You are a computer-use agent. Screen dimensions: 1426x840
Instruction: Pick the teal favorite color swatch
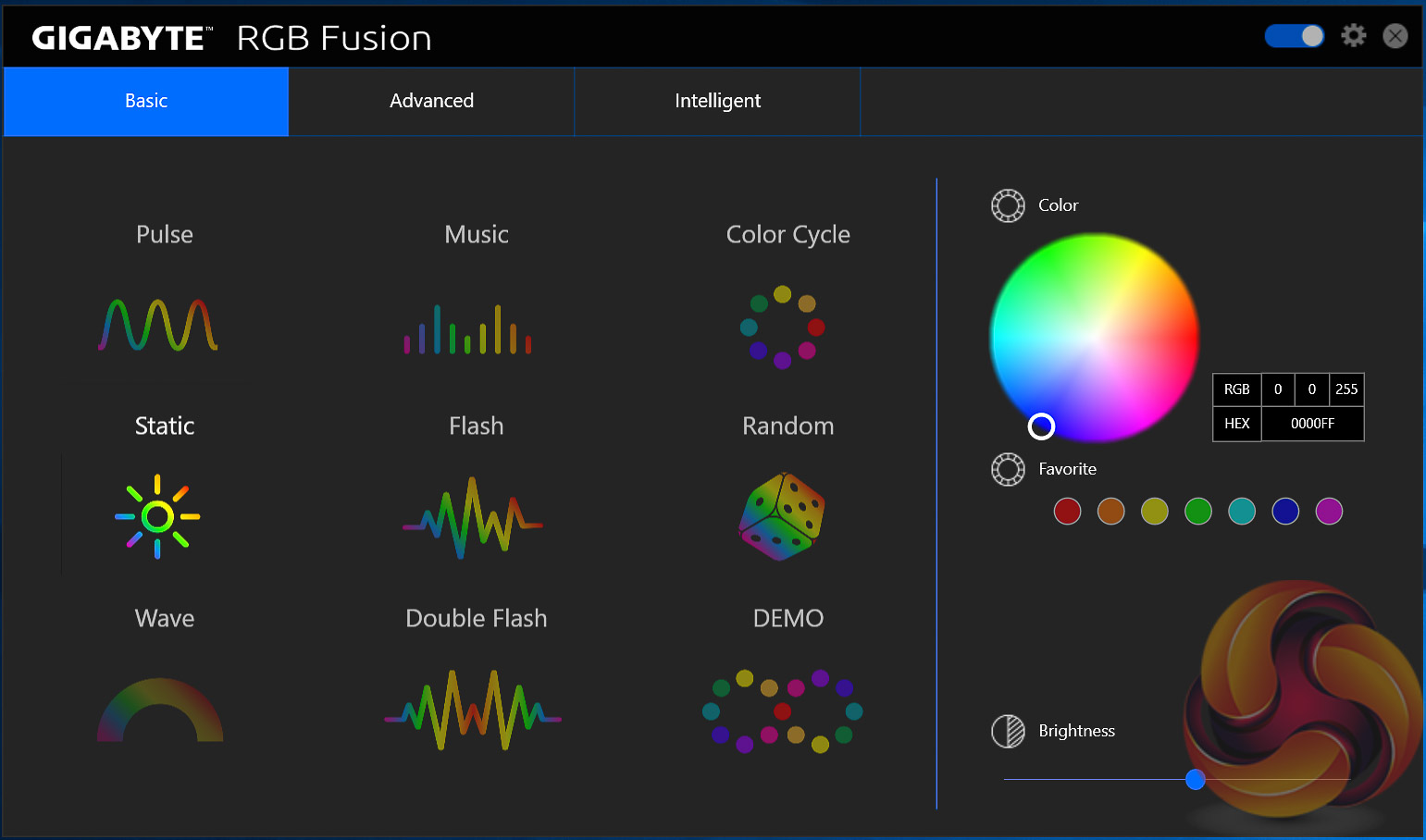click(x=1242, y=511)
